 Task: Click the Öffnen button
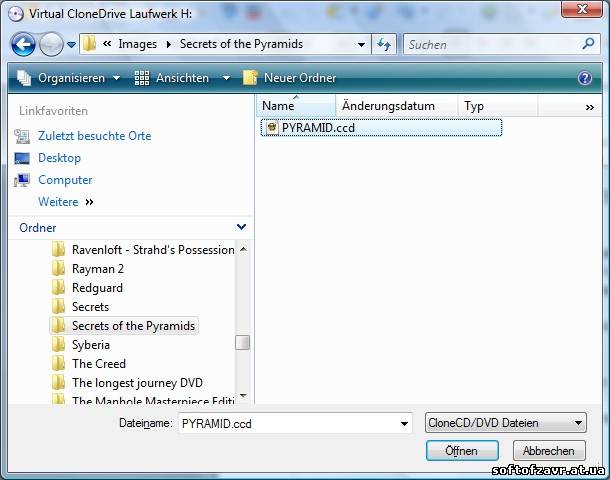point(462,451)
